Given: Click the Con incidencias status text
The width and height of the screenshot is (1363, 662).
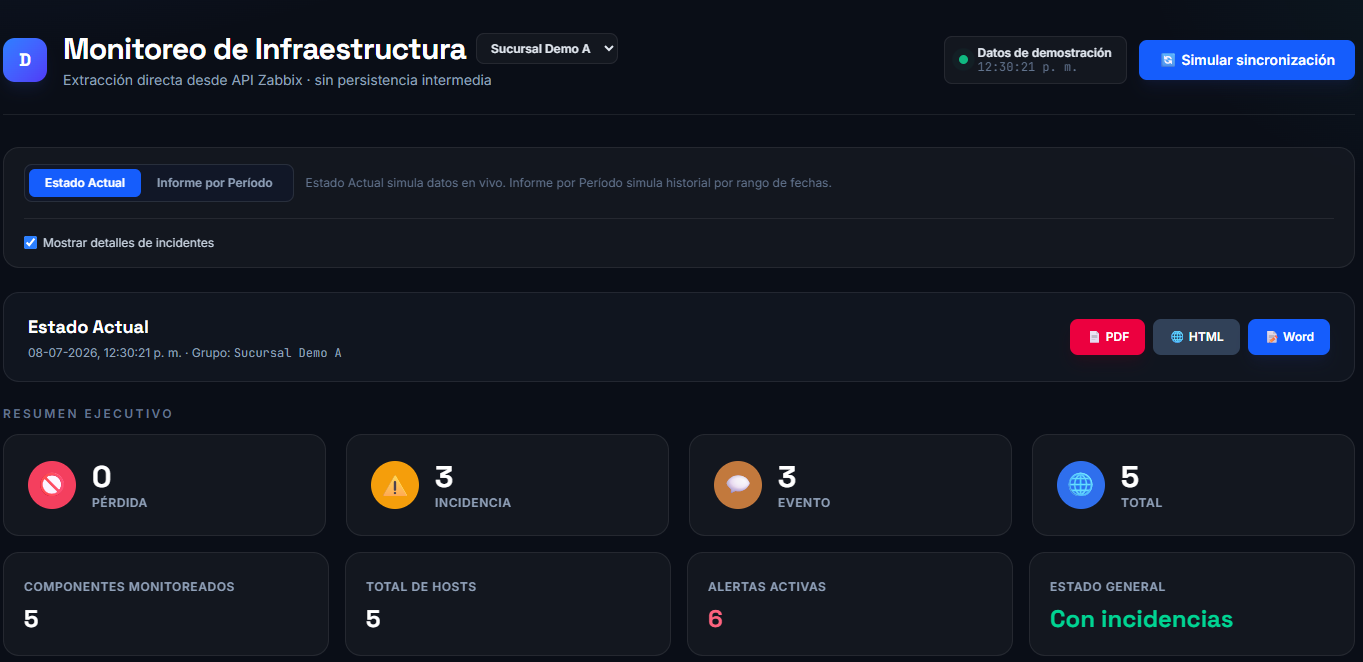Looking at the screenshot, I should point(1141,619).
